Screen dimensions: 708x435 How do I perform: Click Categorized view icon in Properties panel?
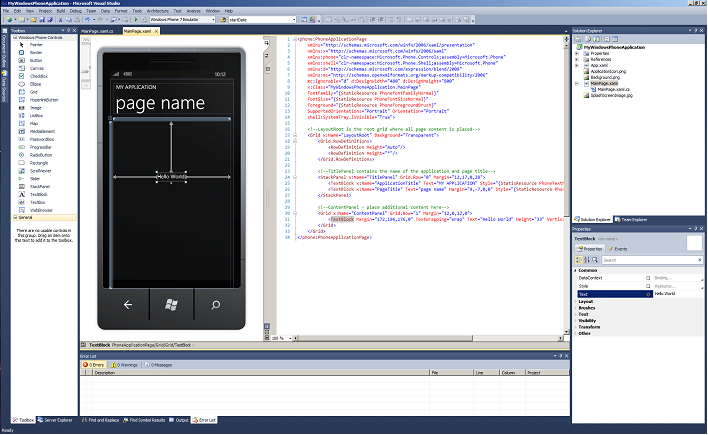tap(579, 260)
